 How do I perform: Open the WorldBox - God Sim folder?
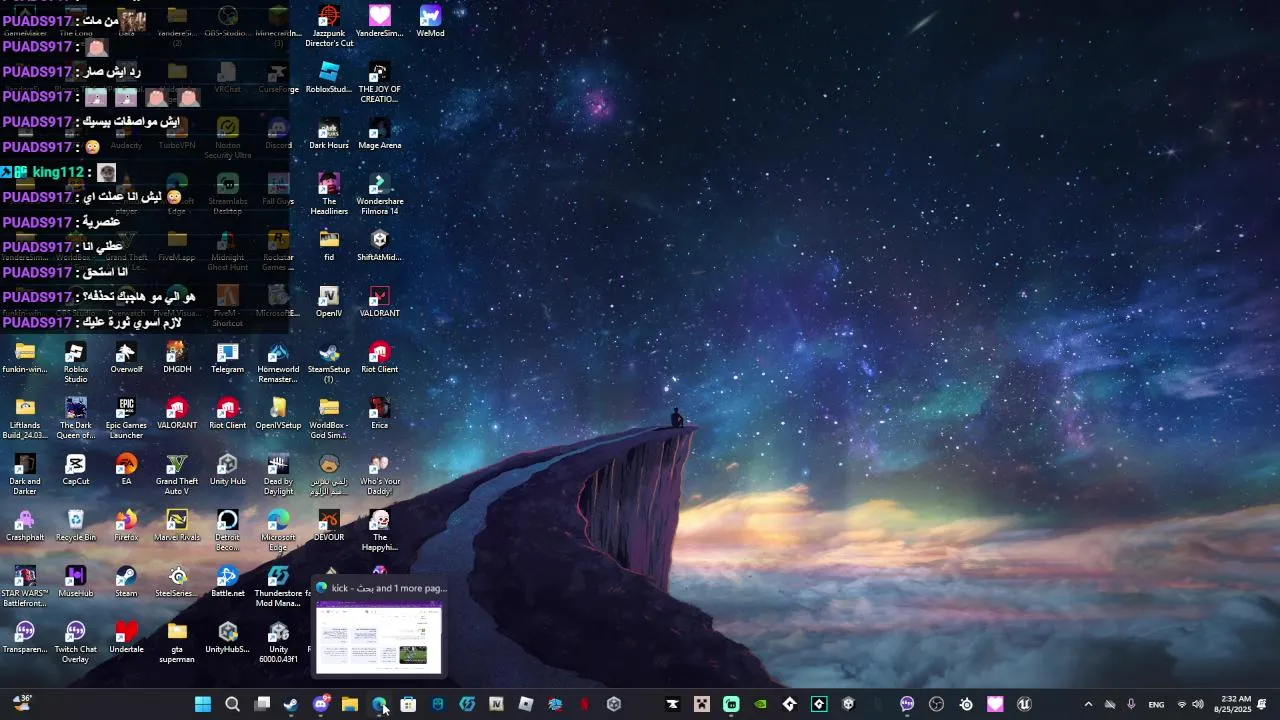point(329,419)
